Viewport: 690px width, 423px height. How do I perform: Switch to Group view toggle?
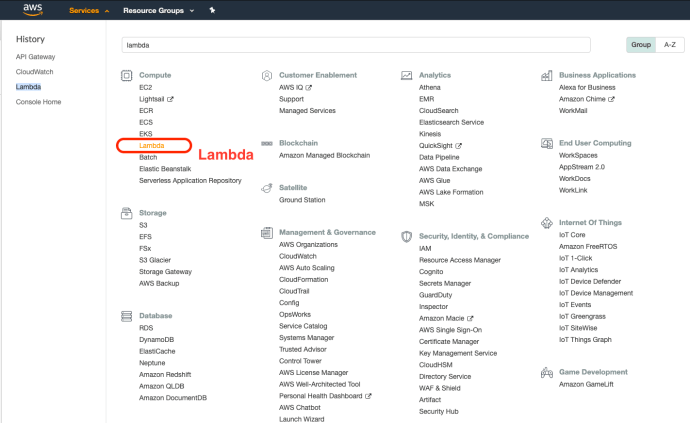(641, 45)
